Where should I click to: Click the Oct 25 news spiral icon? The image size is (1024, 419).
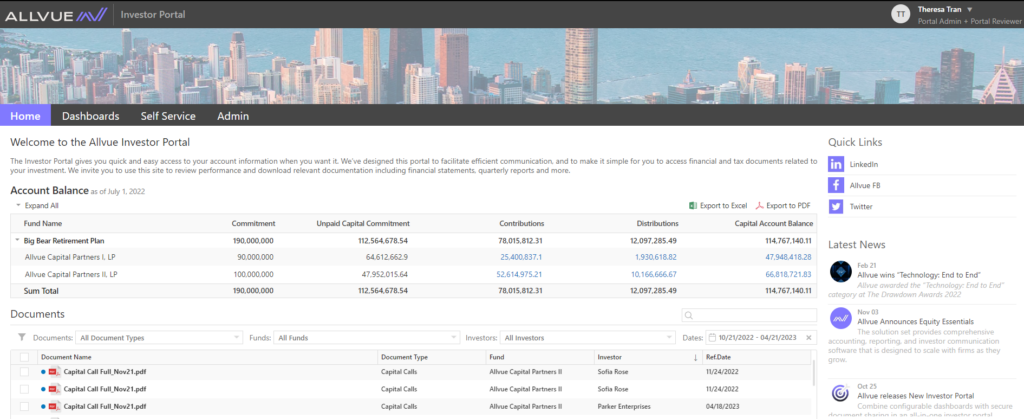840,393
